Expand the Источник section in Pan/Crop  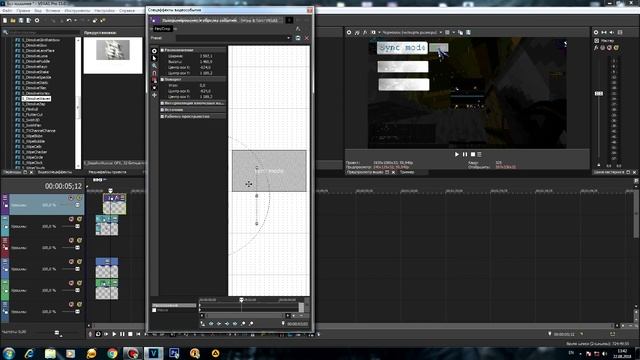tap(162, 110)
